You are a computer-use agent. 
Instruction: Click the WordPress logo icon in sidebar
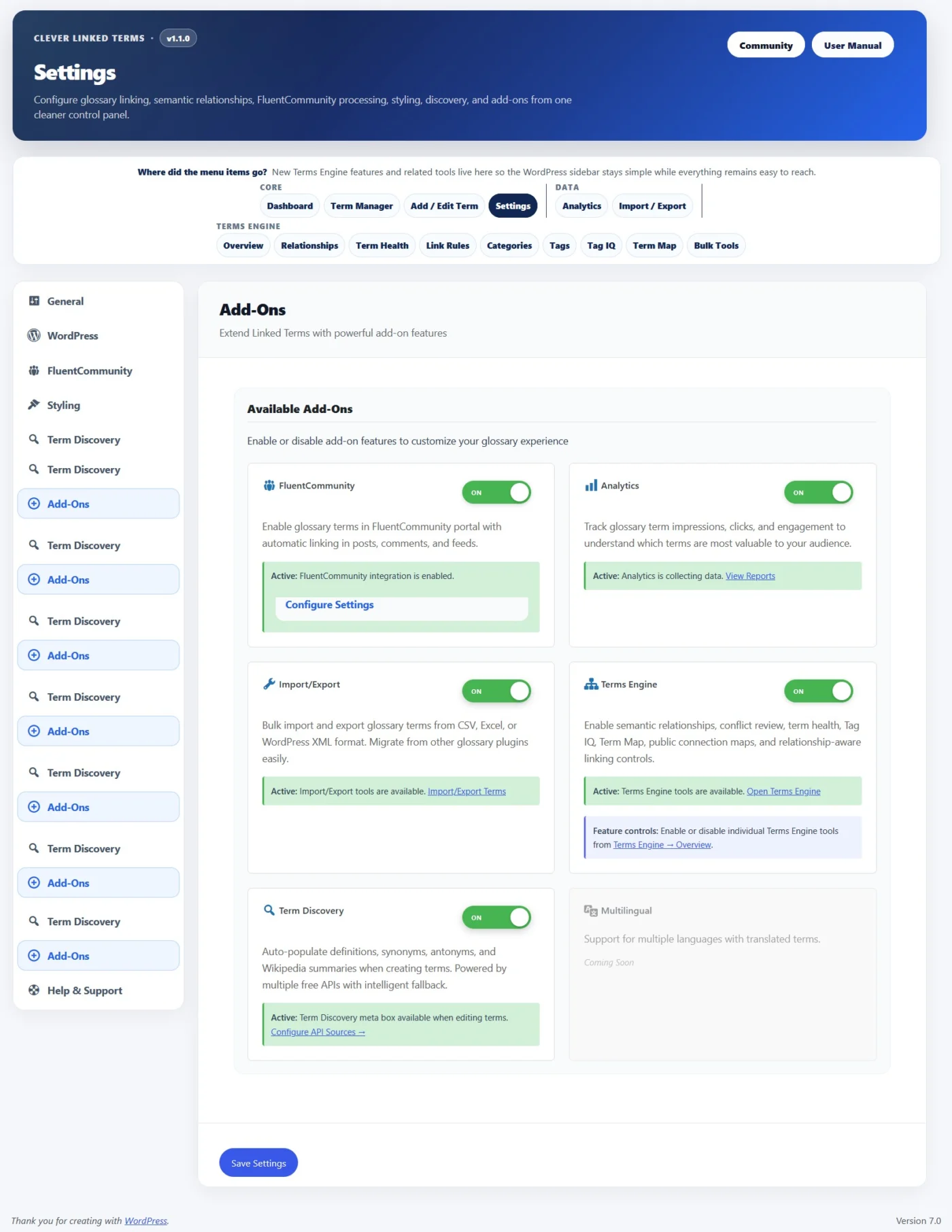(34, 335)
